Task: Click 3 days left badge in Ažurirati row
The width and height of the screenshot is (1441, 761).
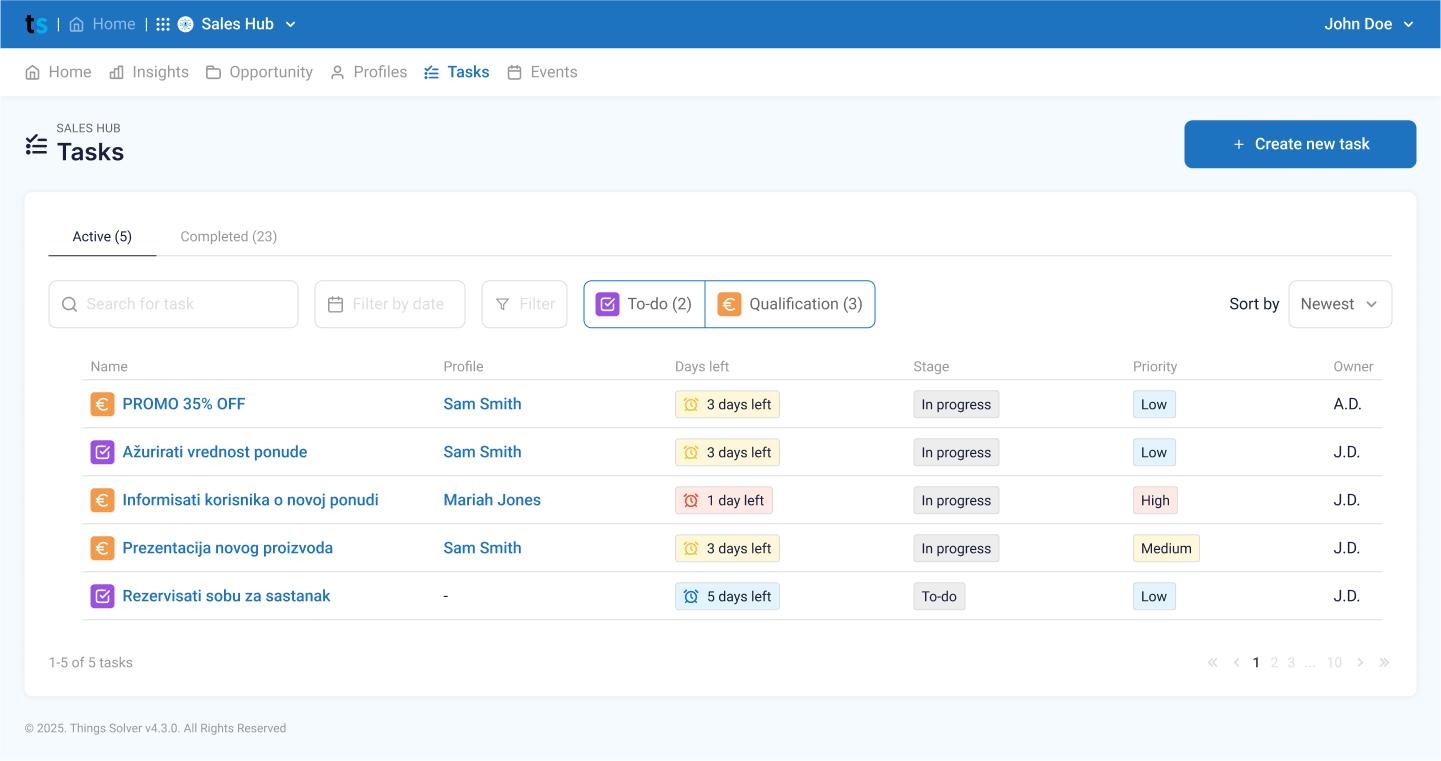Action: coord(727,452)
